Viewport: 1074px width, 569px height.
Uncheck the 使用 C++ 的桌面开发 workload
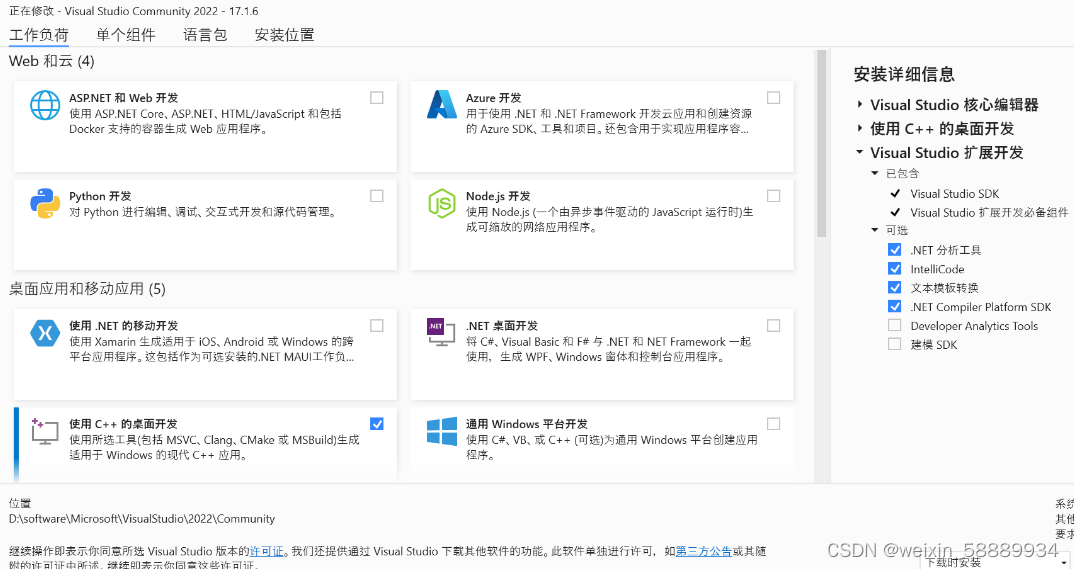(x=377, y=424)
